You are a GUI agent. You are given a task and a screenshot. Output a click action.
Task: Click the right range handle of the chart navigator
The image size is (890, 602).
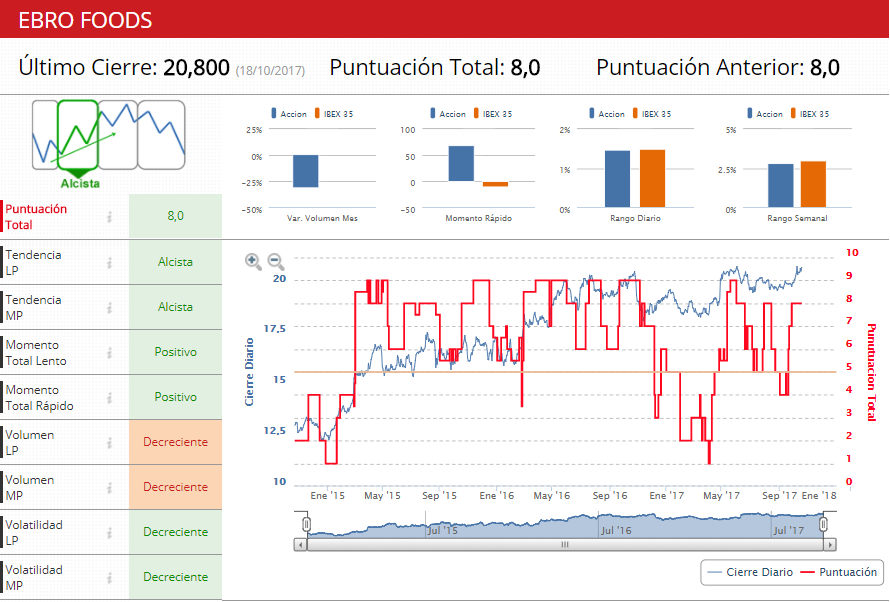tap(823, 524)
